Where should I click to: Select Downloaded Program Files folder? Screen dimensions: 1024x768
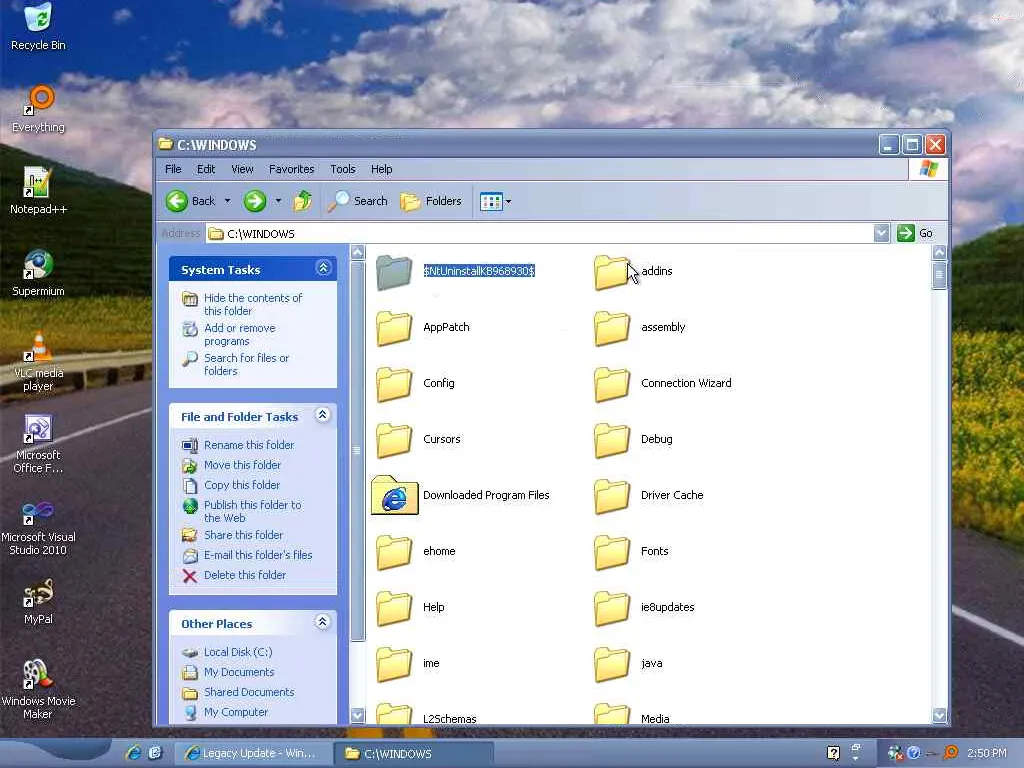tap(460, 496)
